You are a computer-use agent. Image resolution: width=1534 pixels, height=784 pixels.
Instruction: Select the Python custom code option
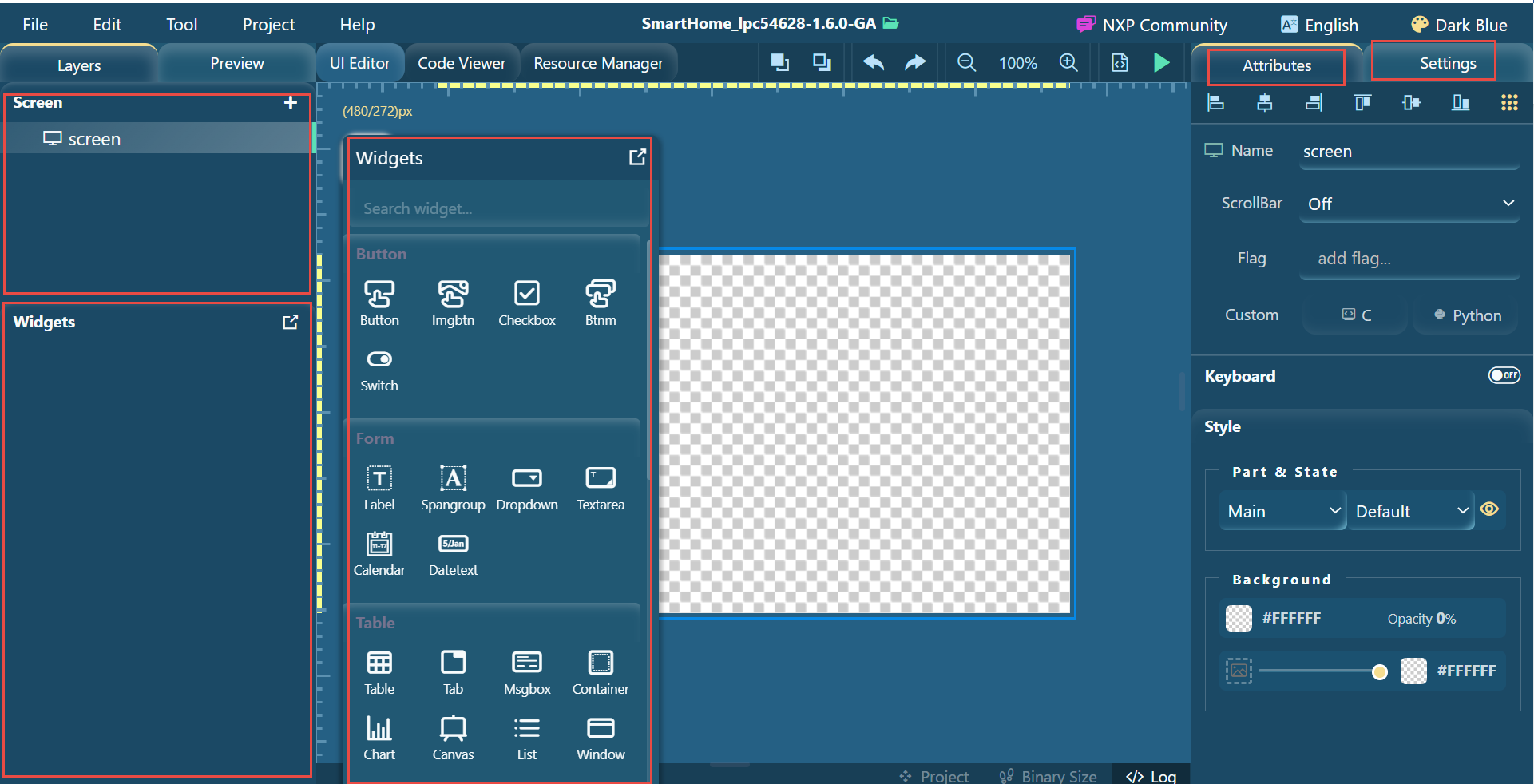point(1465,315)
